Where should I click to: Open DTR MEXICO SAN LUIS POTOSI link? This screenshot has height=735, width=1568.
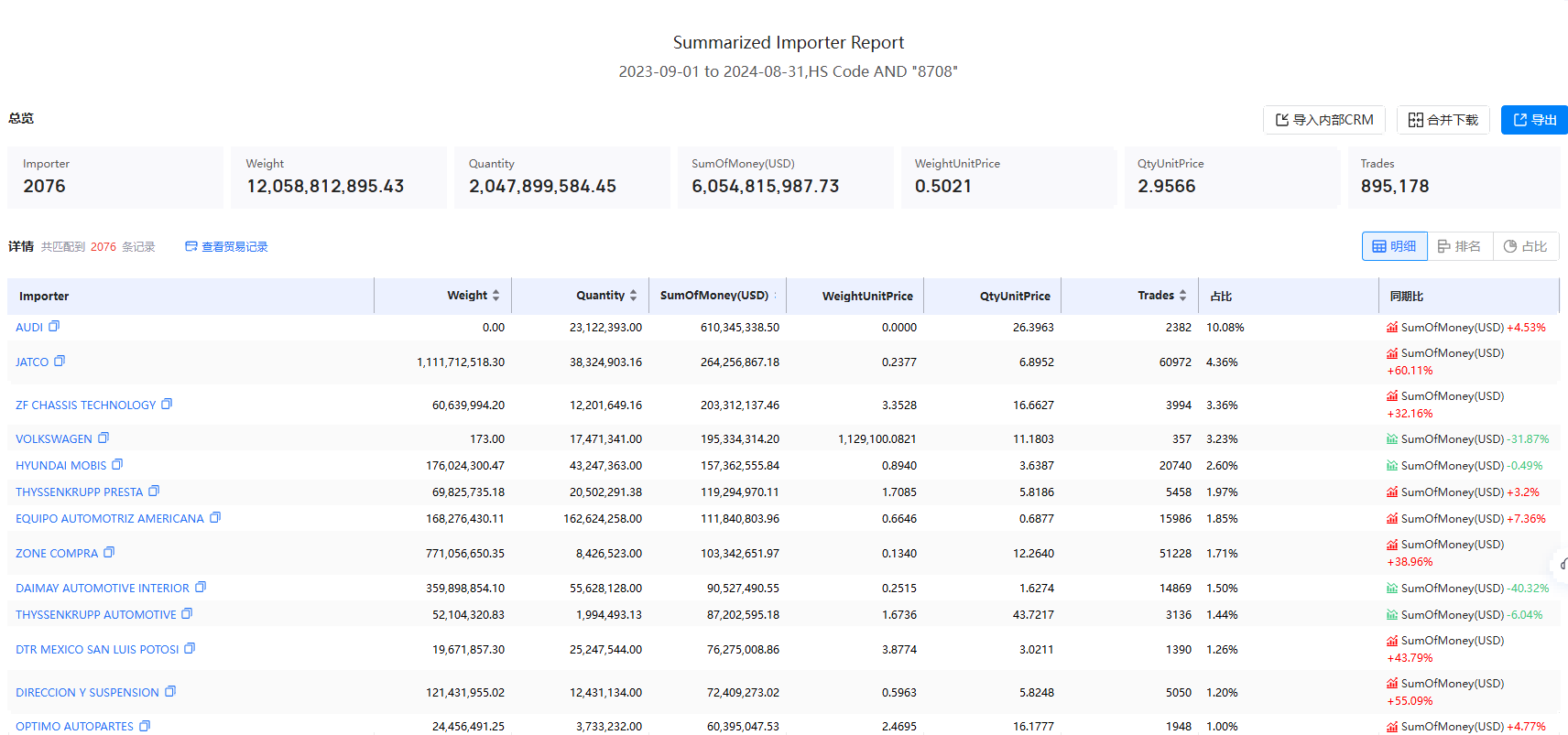(97, 650)
